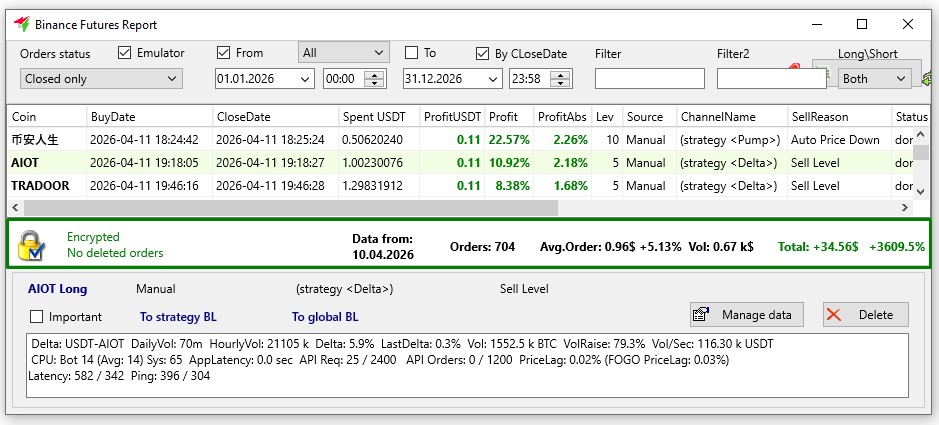Click the padlock encryption icon

coord(32,246)
